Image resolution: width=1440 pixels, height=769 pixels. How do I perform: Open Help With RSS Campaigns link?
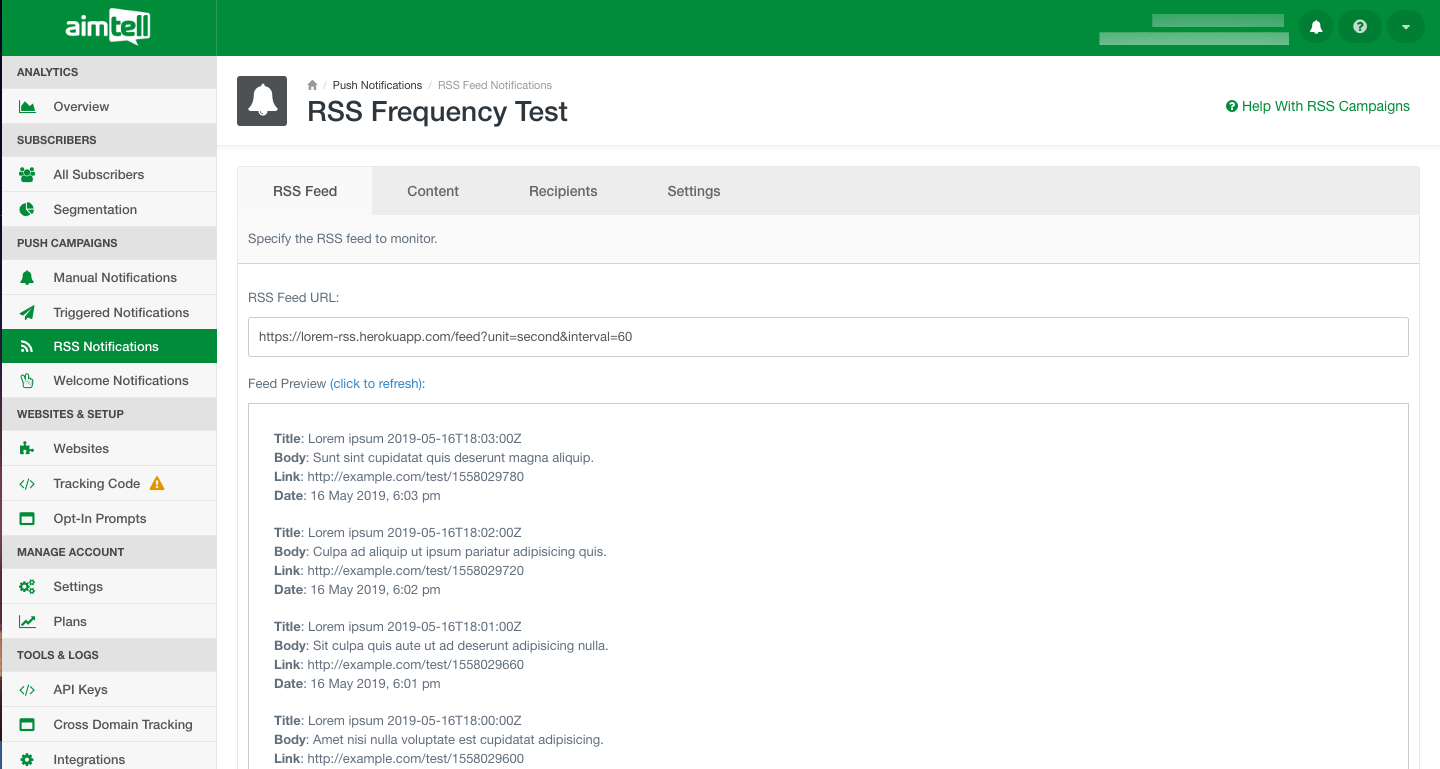(x=1318, y=106)
